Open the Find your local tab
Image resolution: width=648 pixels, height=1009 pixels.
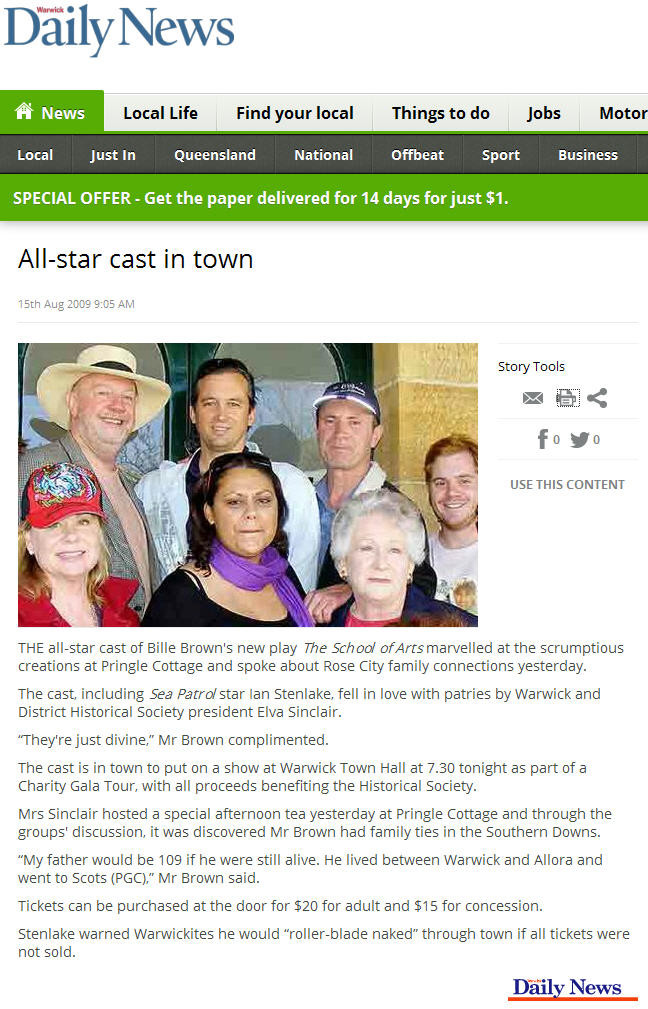coord(295,113)
